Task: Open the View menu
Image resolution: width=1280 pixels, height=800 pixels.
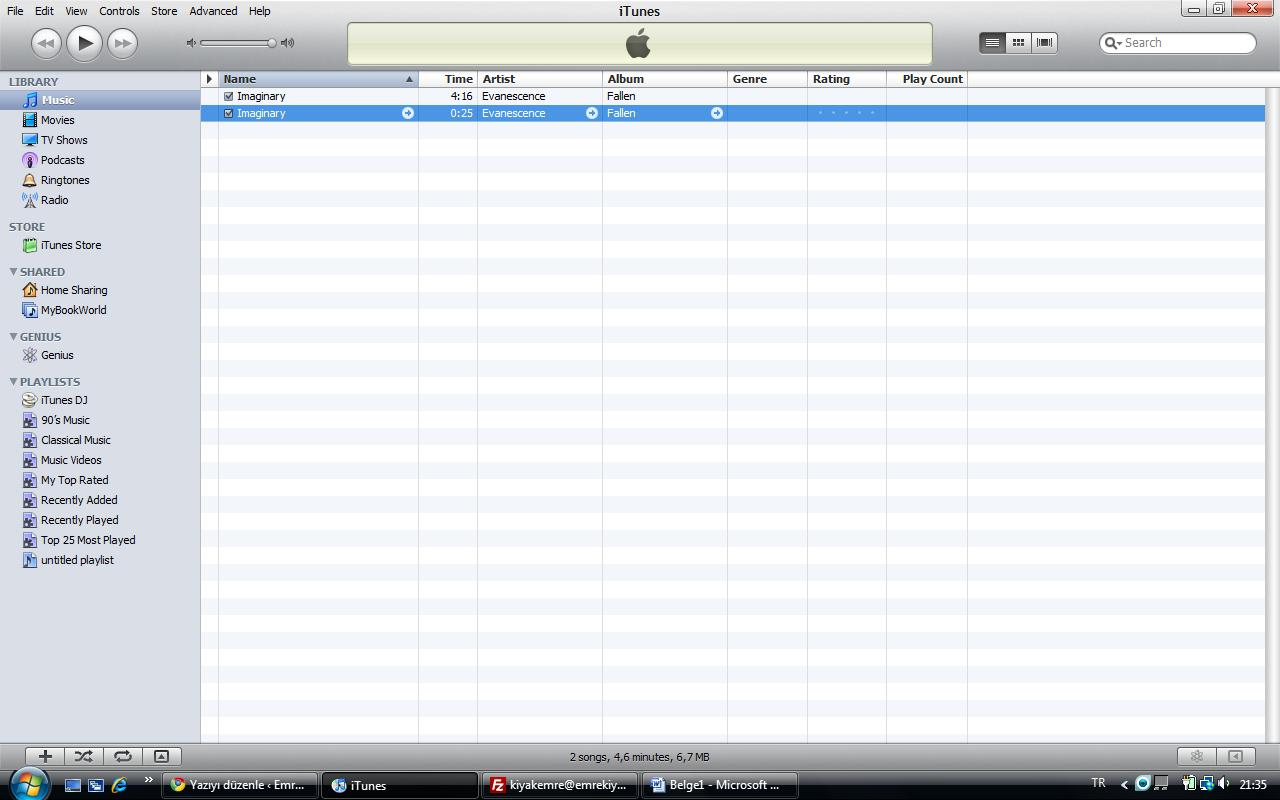Action: [76, 11]
